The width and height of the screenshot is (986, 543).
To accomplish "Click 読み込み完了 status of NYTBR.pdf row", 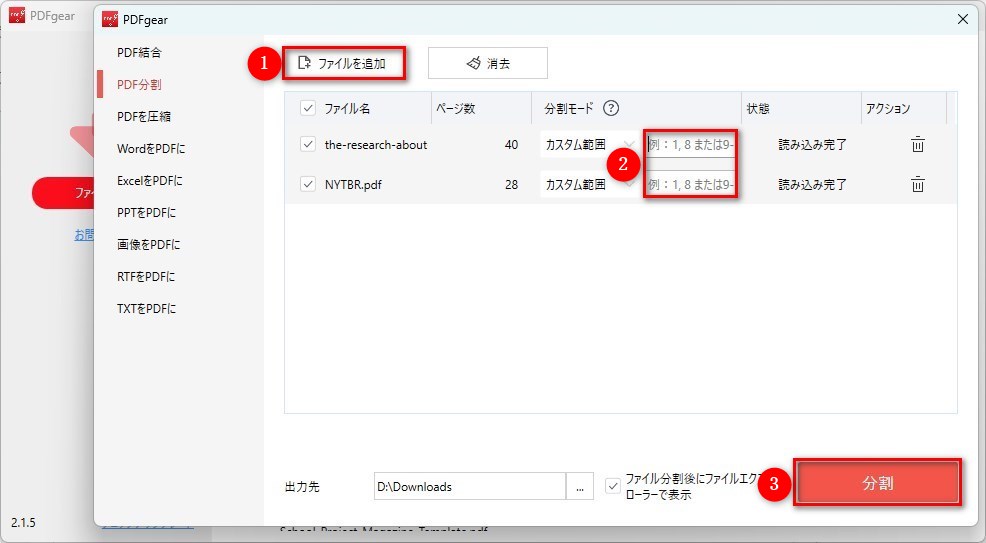I will 812,184.
